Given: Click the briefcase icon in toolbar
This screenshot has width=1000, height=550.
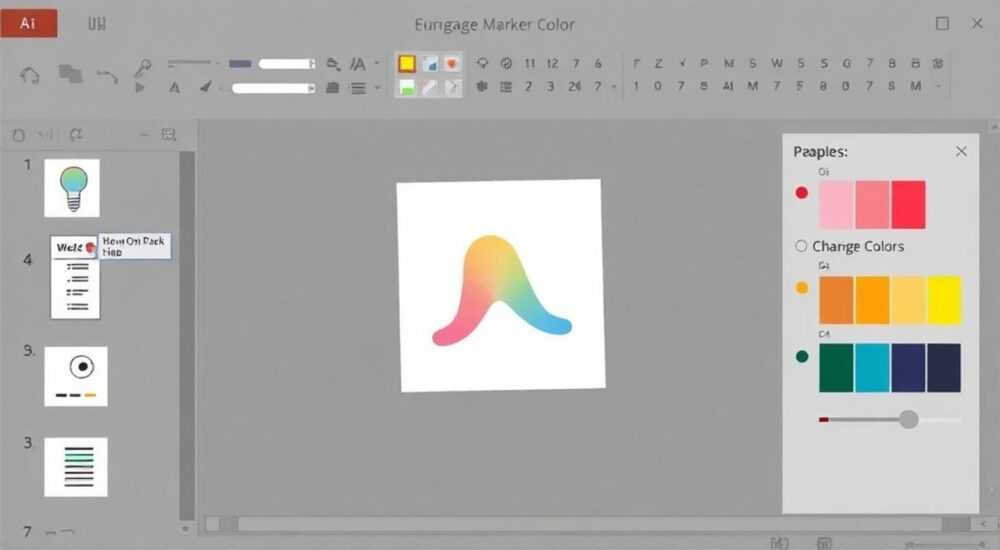Looking at the screenshot, I should click(x=332, y=88).
